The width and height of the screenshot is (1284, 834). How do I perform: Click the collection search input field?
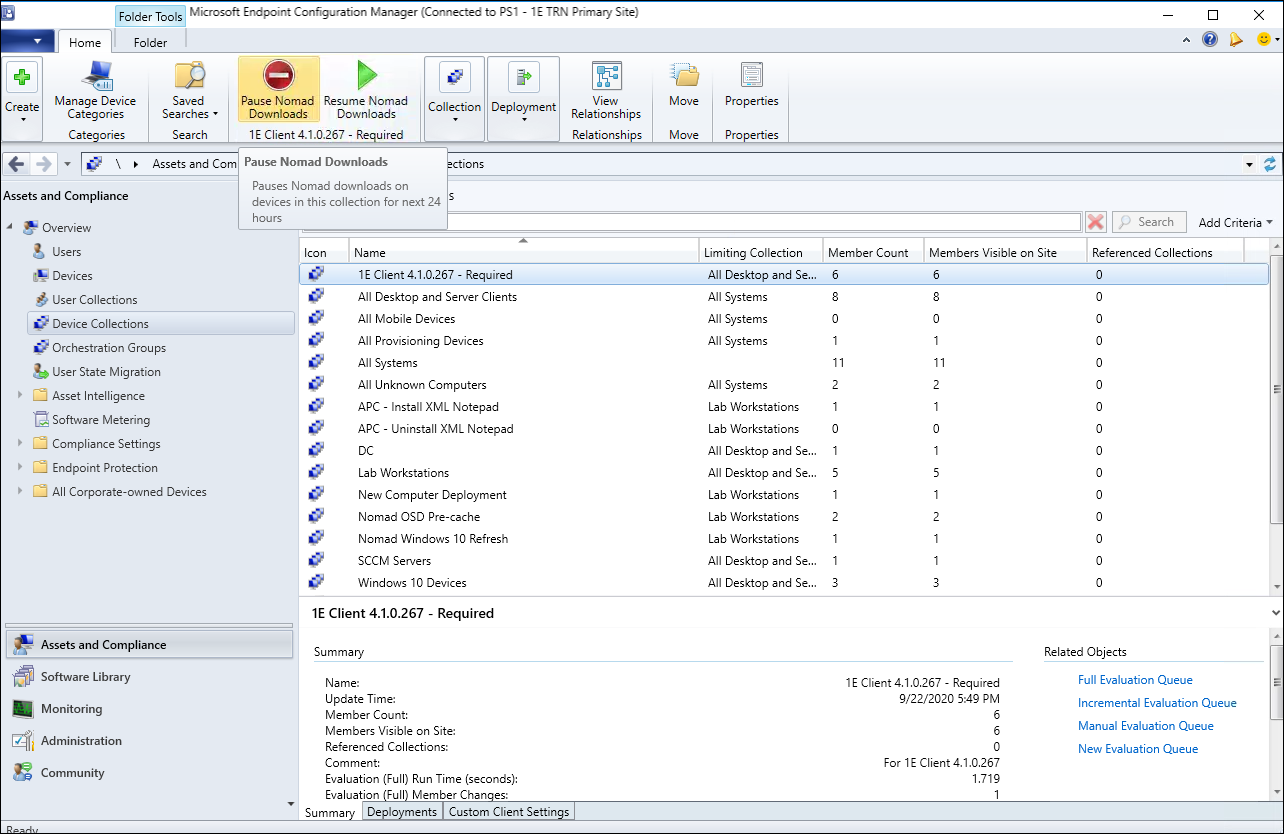click(760, 222)
